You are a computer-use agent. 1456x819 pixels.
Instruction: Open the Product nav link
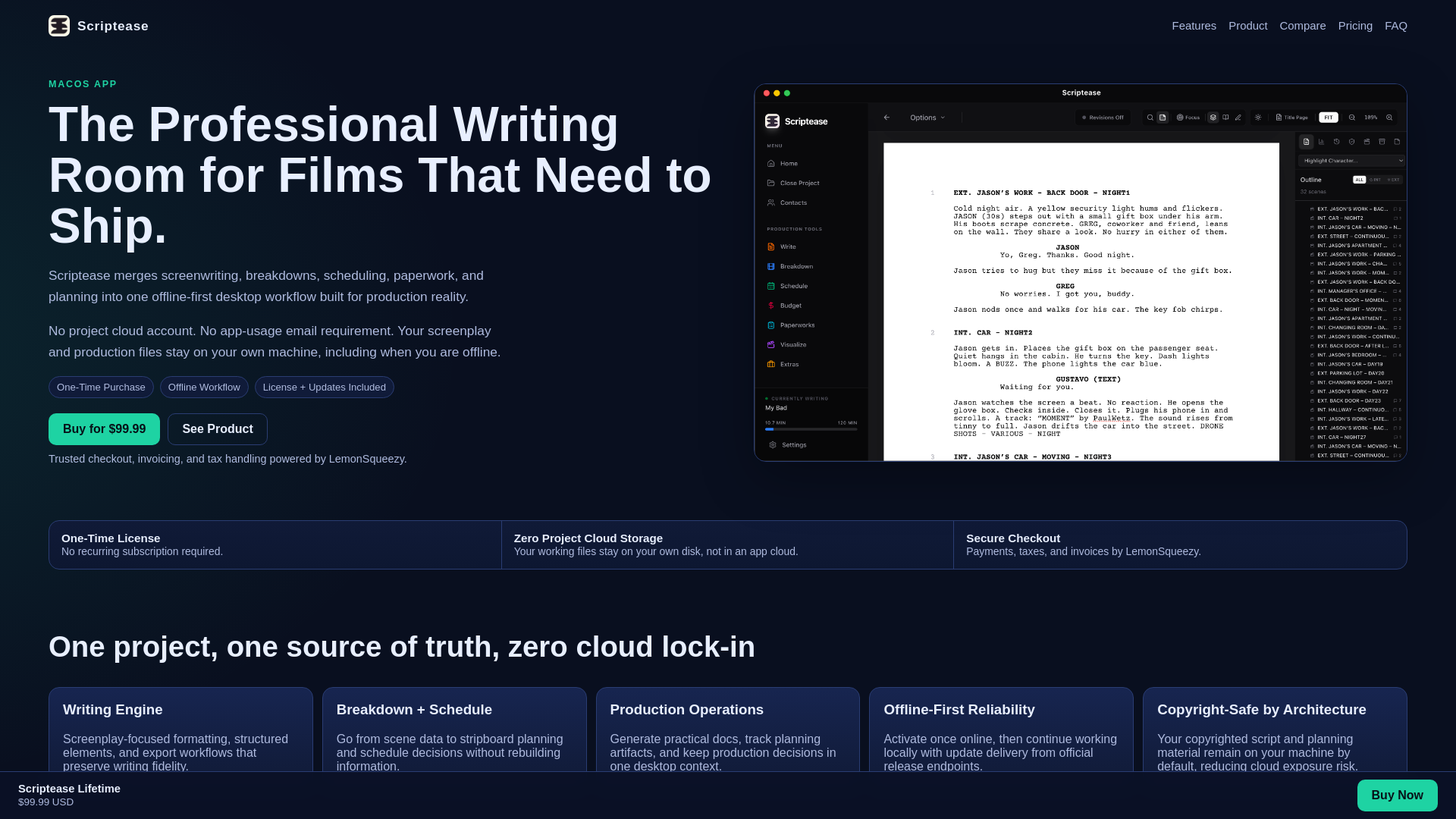click(1247, 26)
